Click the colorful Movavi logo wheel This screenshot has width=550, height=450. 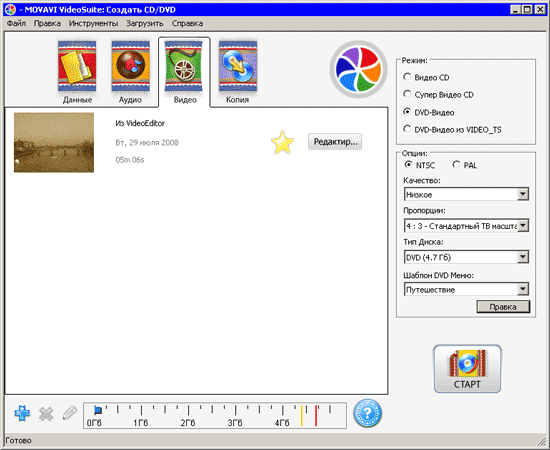(358, 69)
